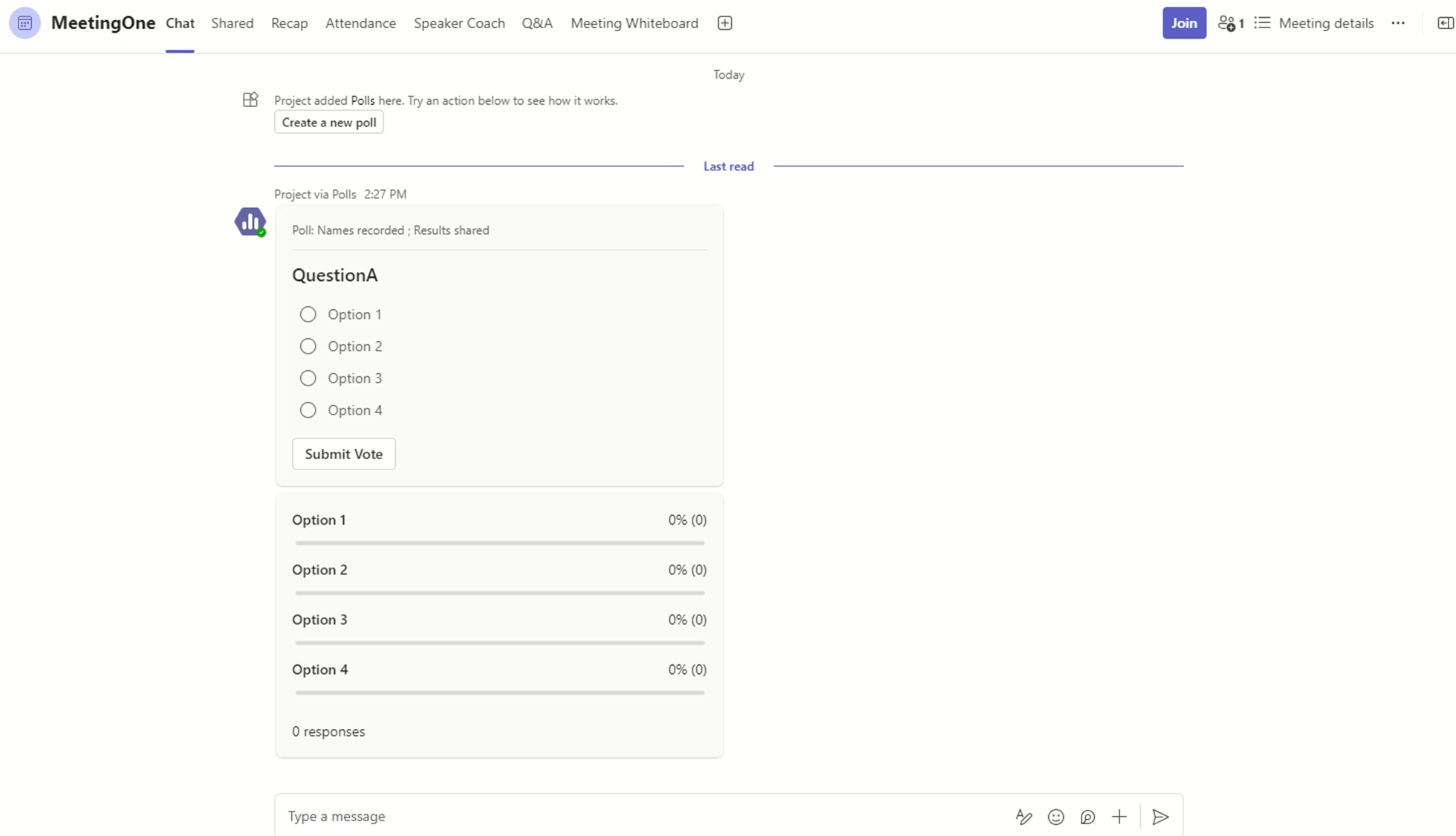
Task: Select Option 3 radio button
Action: coord(308,378)
